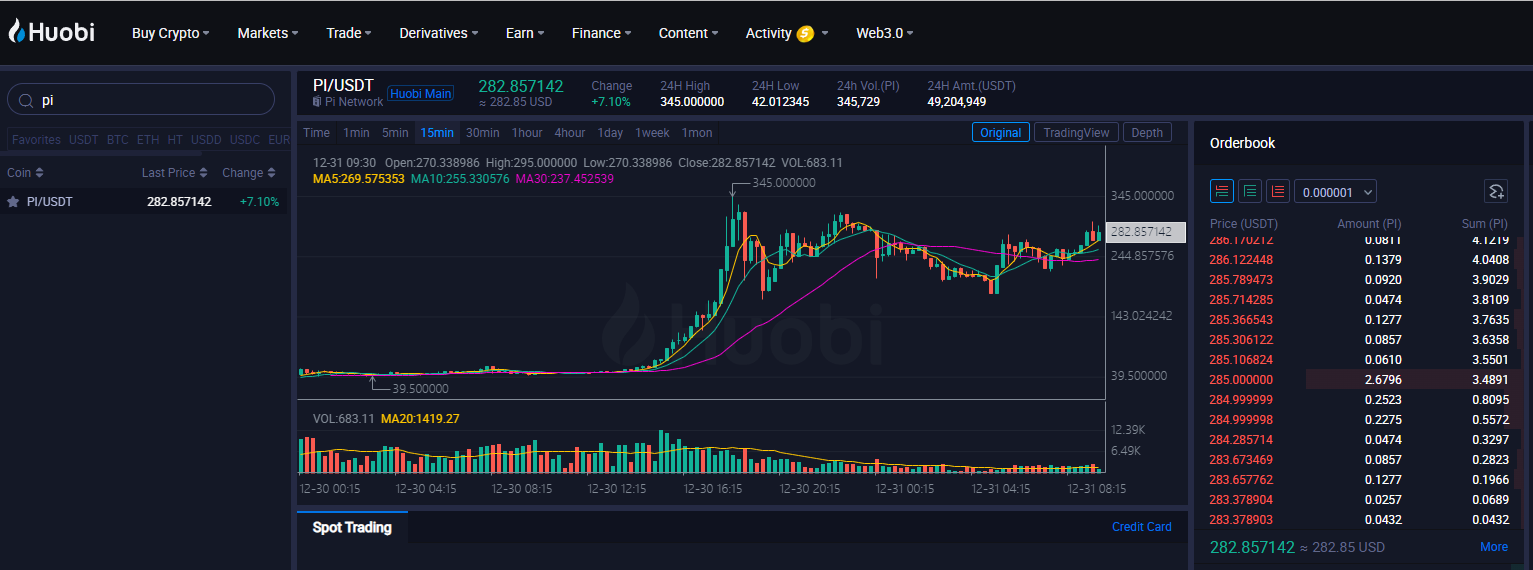
Task: Expand the Derivatives menu
Action: 438,33
